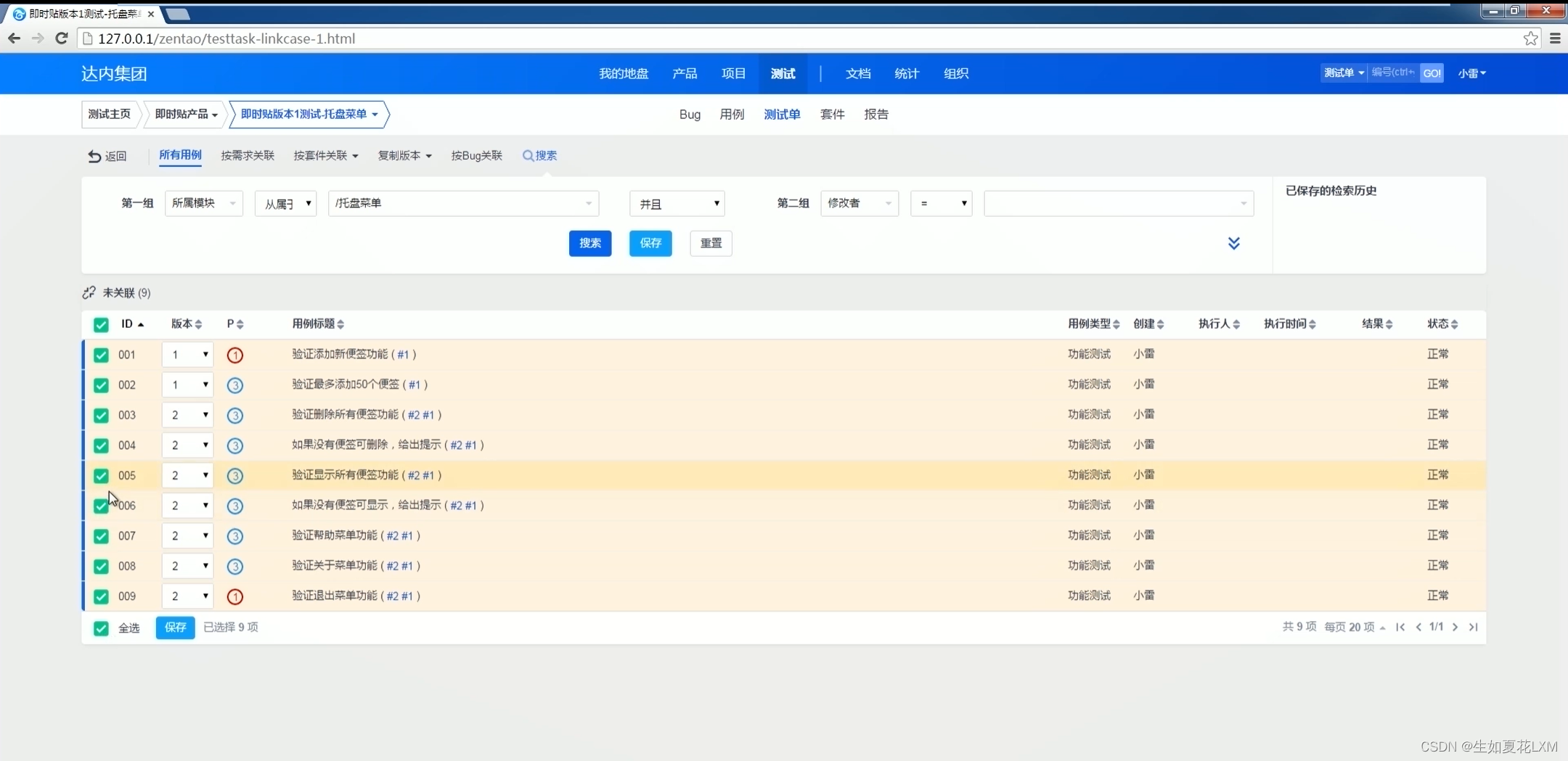The height and width of the screenshot is (761, 1568).
Task: Open 项目 main menu
Action: click(x=734, y=73)
